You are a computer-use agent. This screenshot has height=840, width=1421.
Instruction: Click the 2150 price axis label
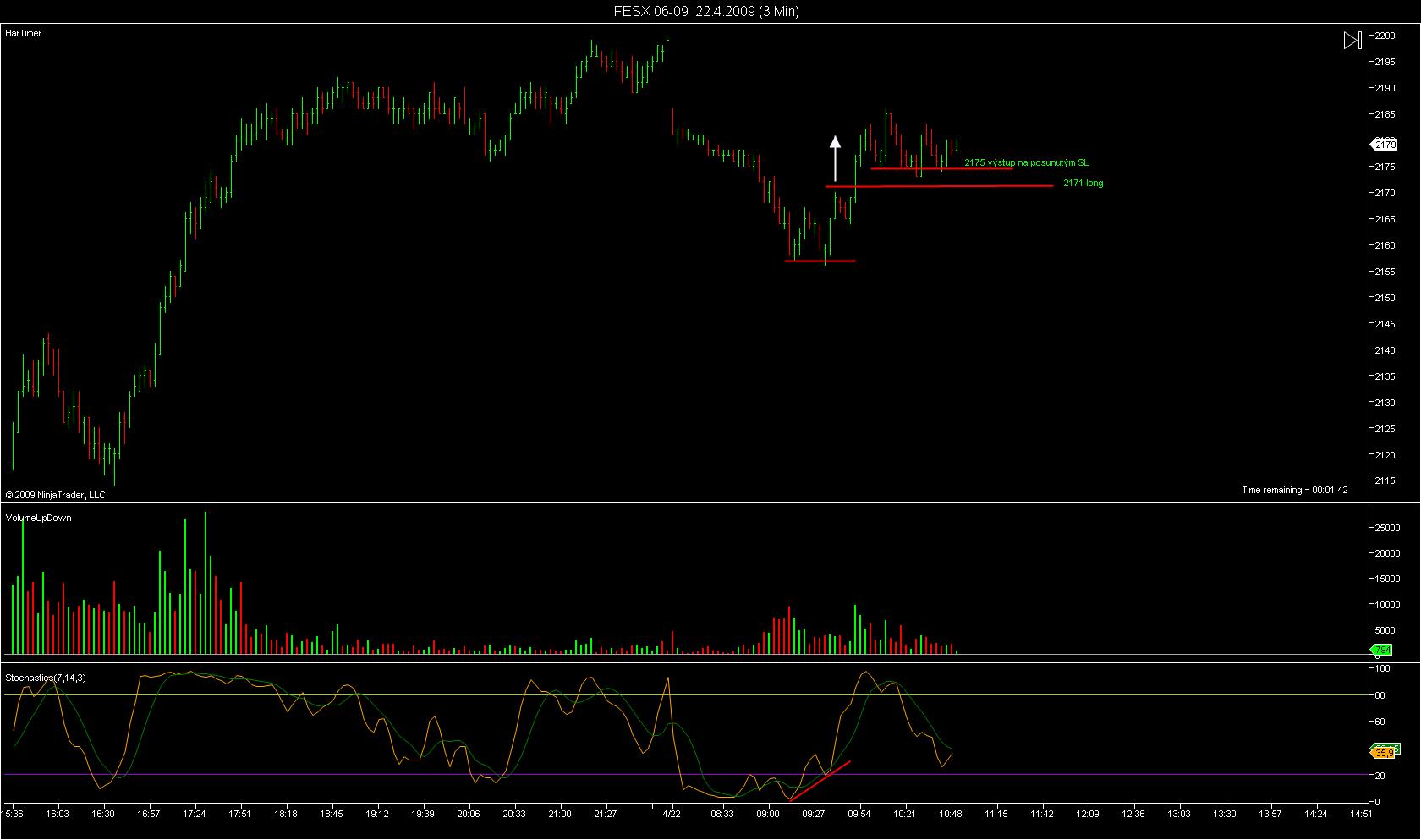1385,298
